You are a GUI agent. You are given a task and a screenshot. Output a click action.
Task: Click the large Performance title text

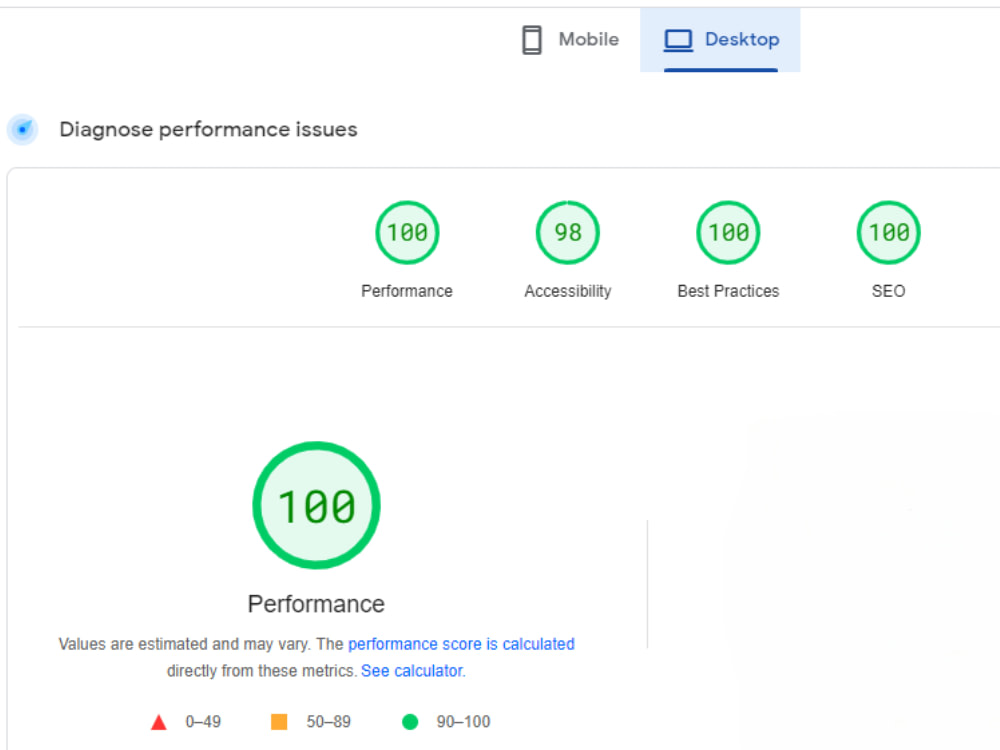click(316, 604)
